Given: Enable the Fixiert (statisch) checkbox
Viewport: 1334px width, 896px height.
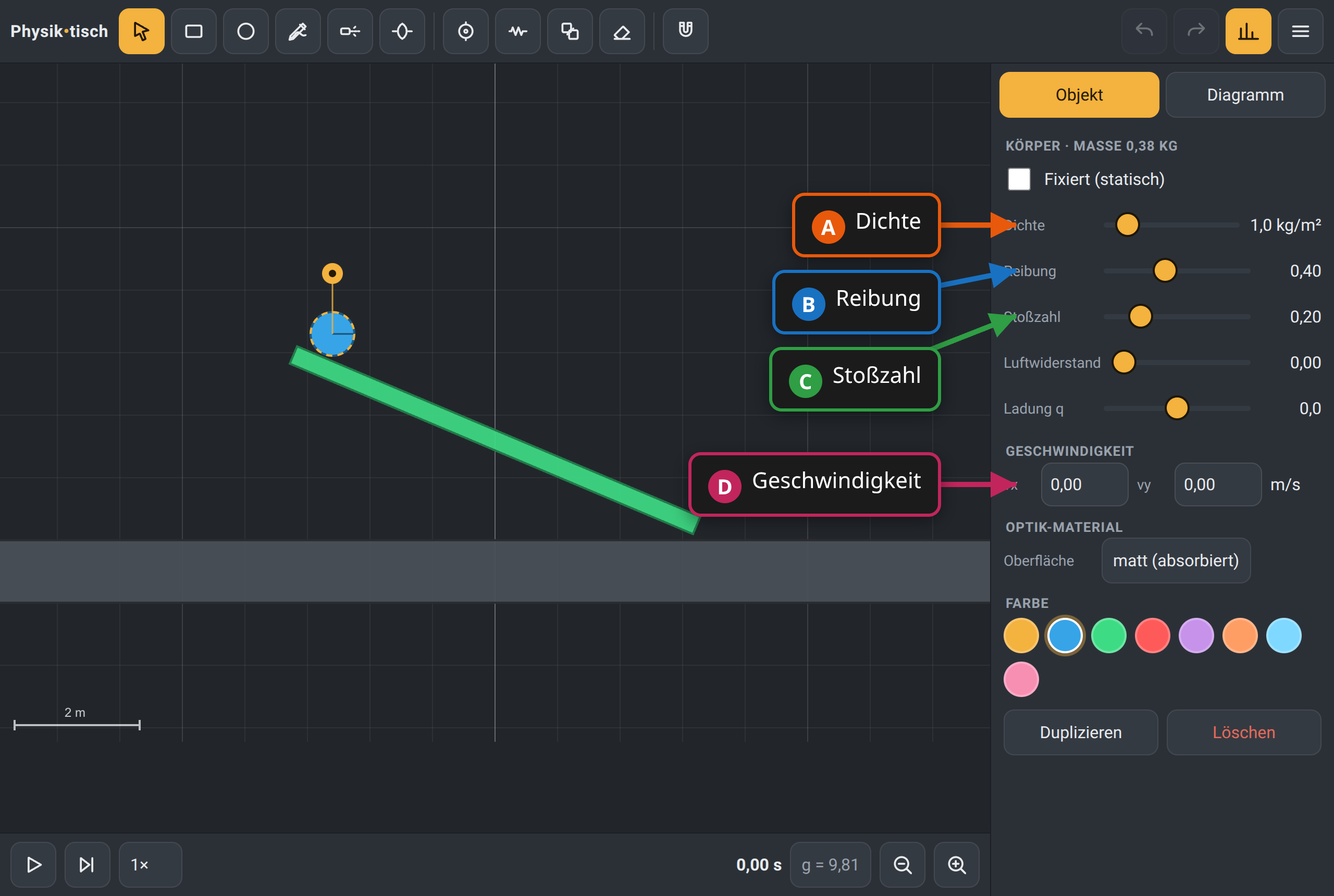Looking at the screenshot, I should 1019,179.
